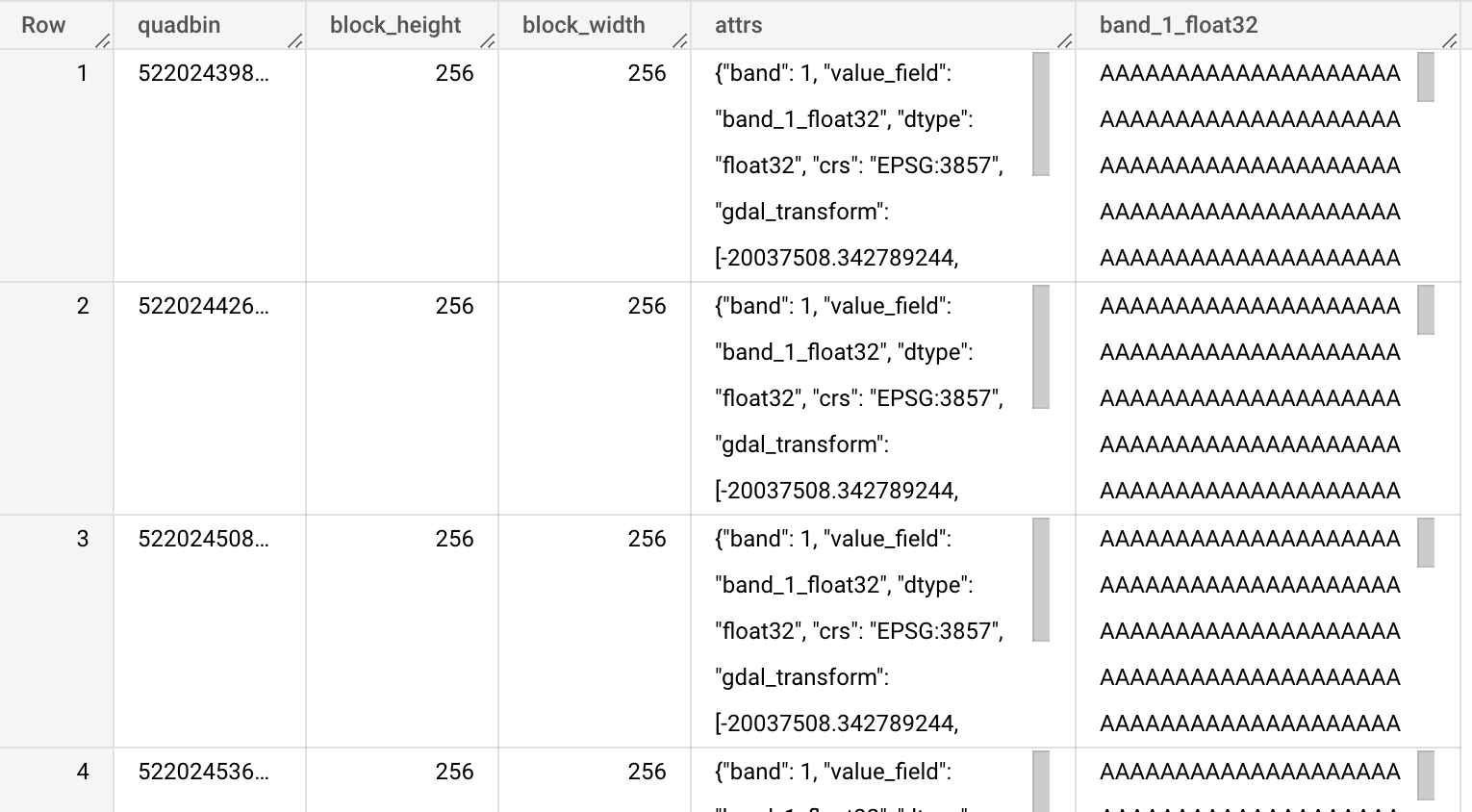Screen dimensions: 1472x812
Task: Click the resize handle of band_1_float32 column
Action: 1450,40
